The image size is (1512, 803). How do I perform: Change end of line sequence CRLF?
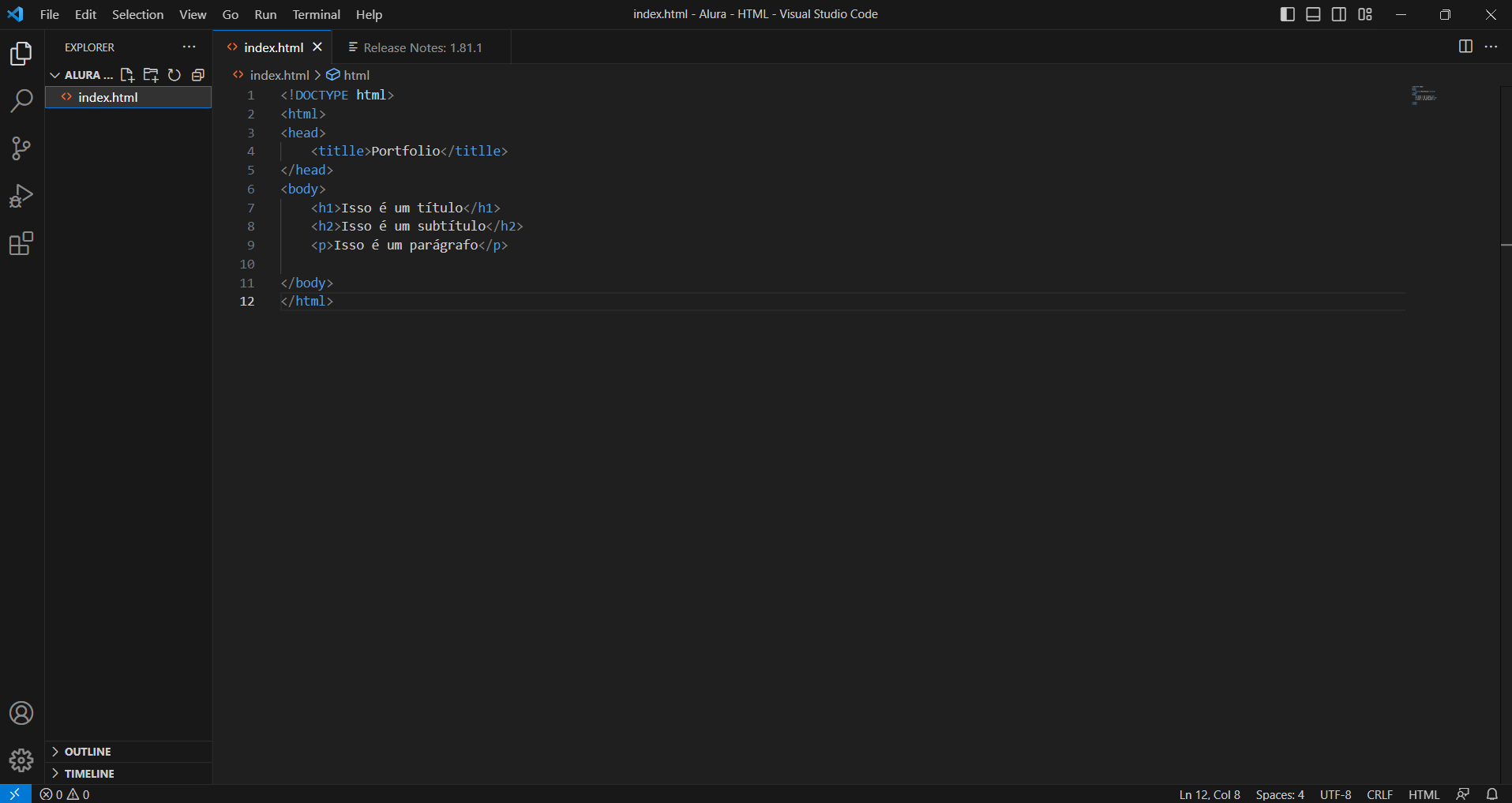coord(1379,794)
